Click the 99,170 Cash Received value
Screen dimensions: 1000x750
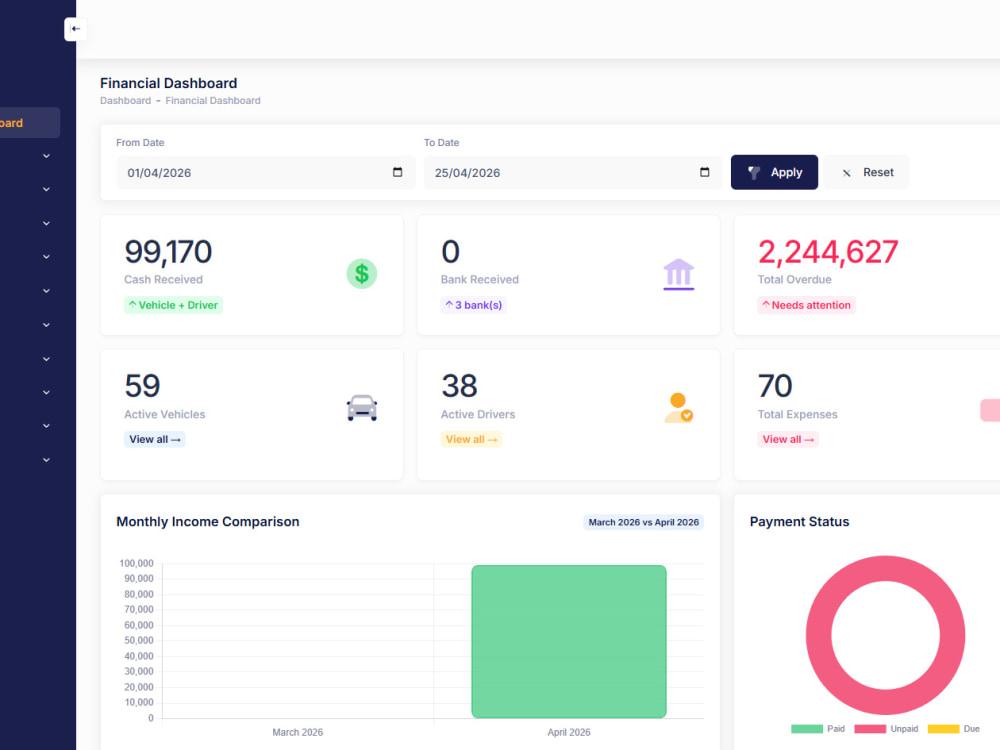click(168, 252)
